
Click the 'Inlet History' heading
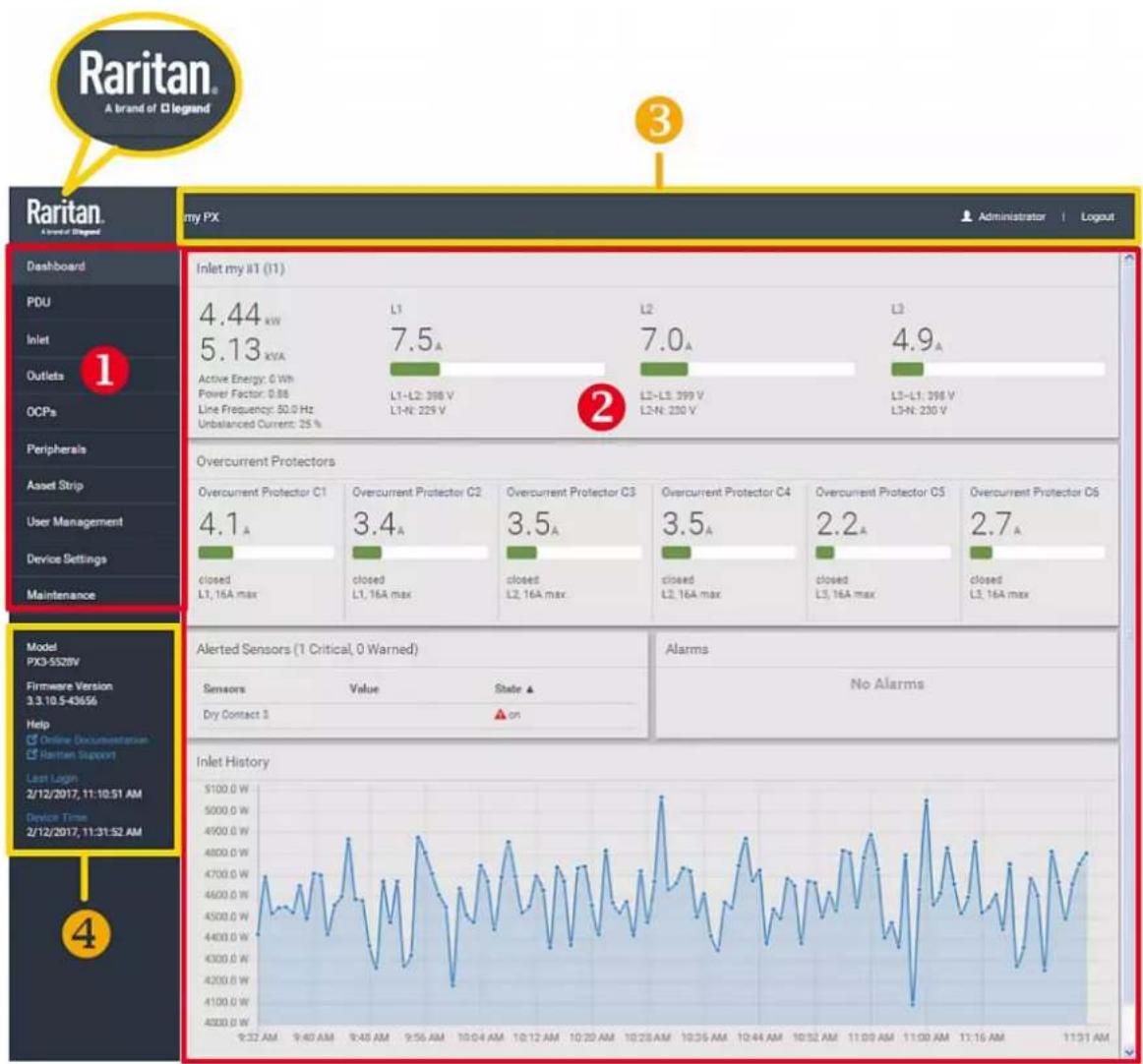[x=232, y=762]
